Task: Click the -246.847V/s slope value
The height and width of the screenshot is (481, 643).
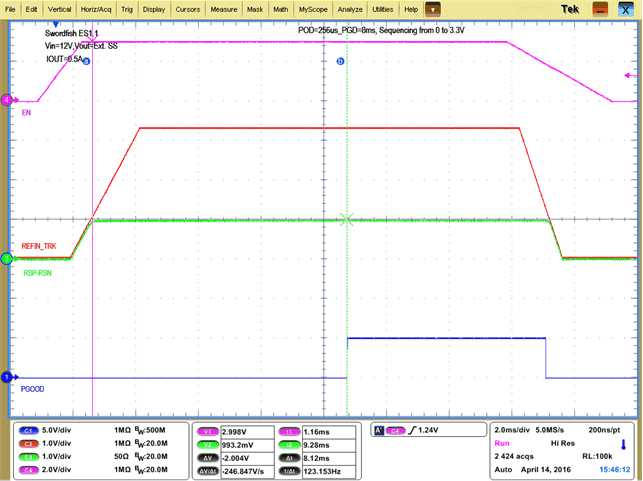Action: pyautogui.click(x=247, y=471)
